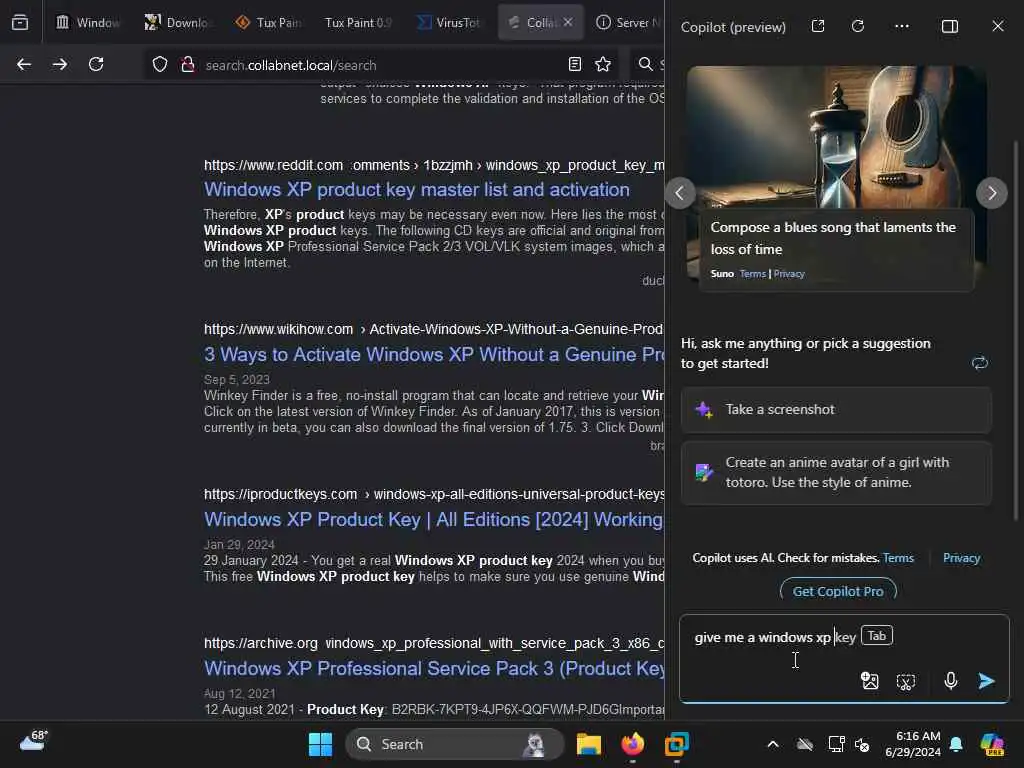Open Copilot more options menu

click(902, 26)
